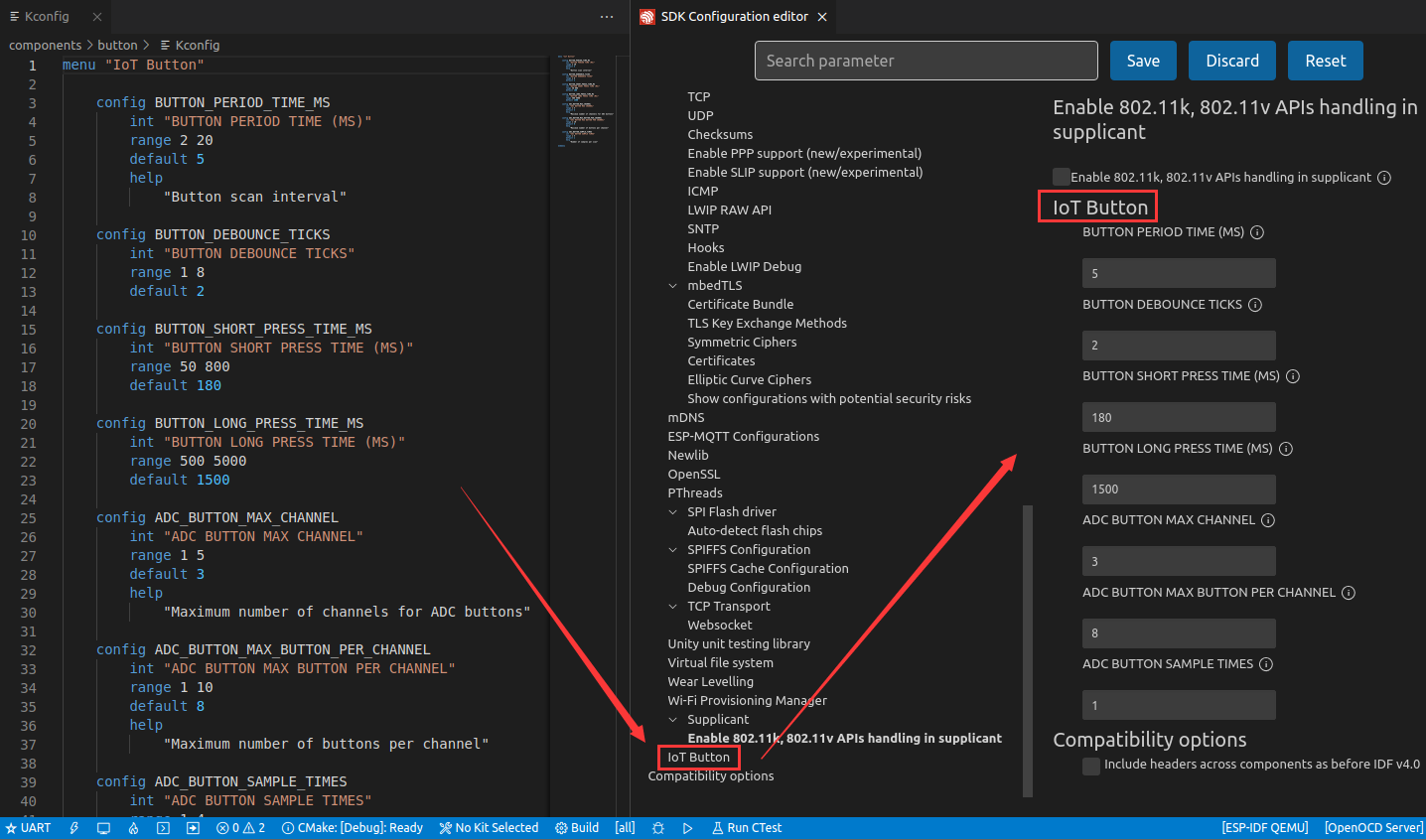Click the button folder breadcrumb segment

[117, 46]
